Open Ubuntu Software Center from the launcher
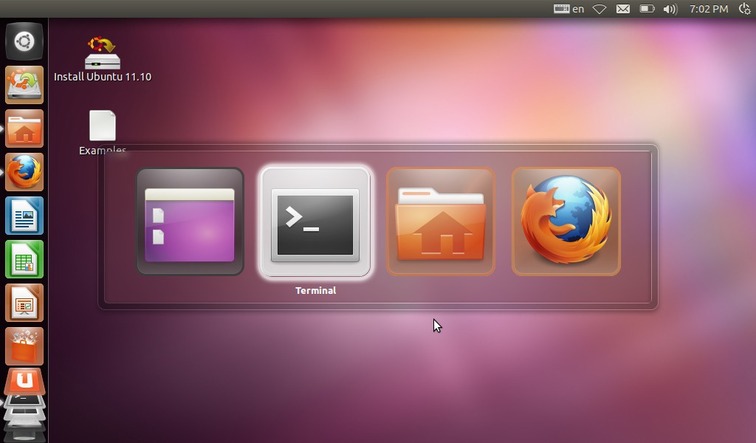 pyautogui.click(x=24, y=346)
